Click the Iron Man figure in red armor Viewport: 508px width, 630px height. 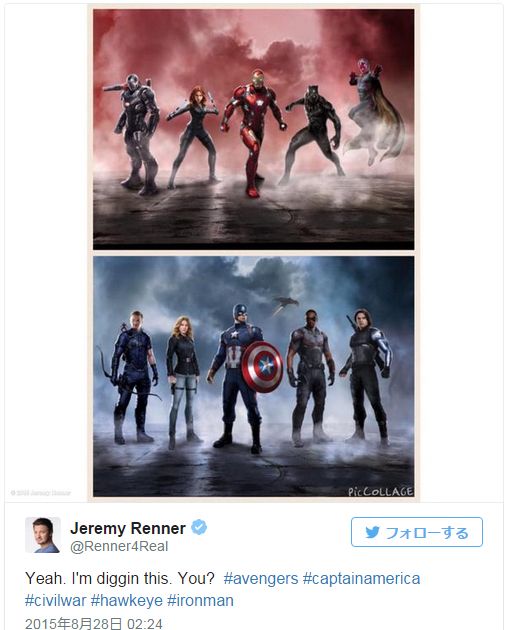click(253, 133)
